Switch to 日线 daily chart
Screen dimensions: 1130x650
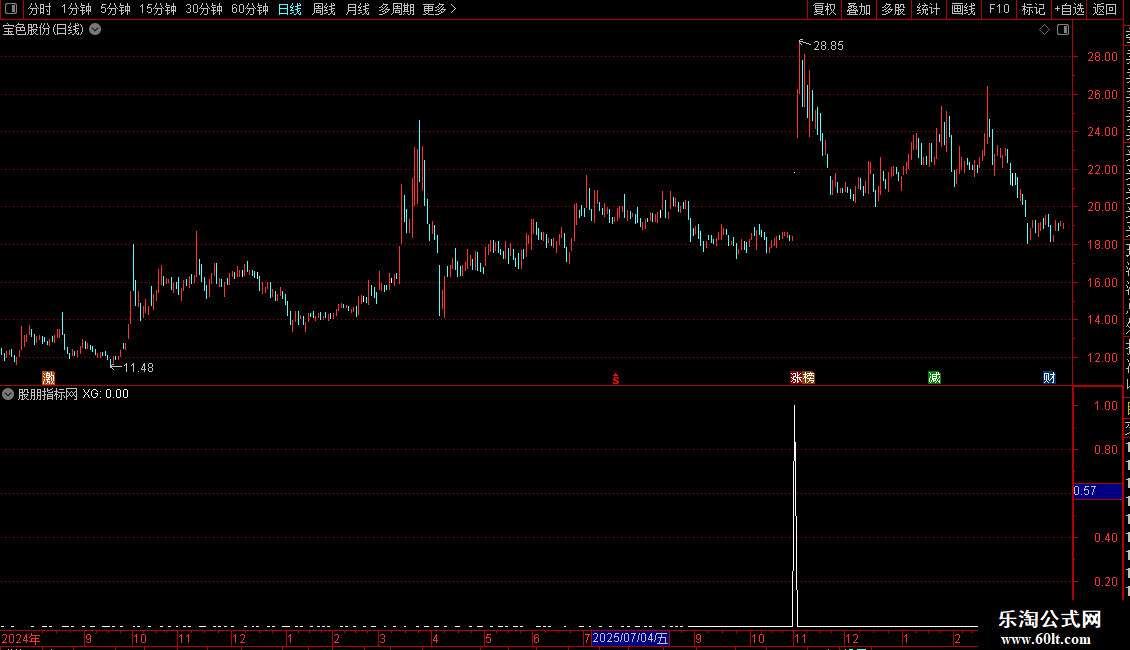(290, 9)
